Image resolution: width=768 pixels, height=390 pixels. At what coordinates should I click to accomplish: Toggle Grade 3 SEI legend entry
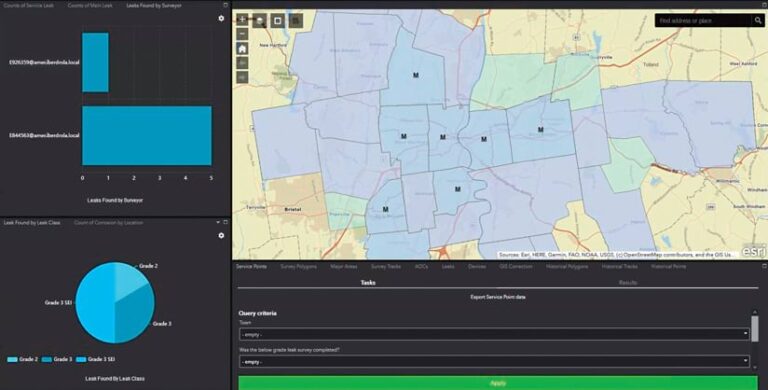click(96, 360)
